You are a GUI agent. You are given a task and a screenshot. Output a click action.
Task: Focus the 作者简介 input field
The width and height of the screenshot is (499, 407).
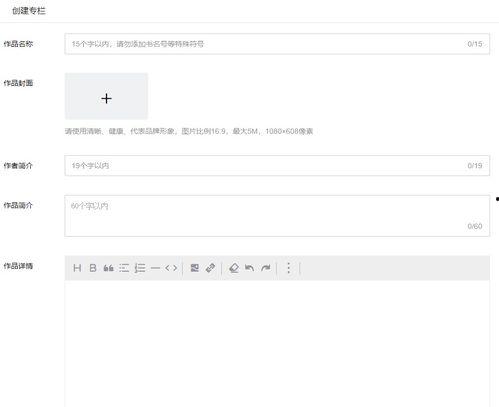[277, 165]
